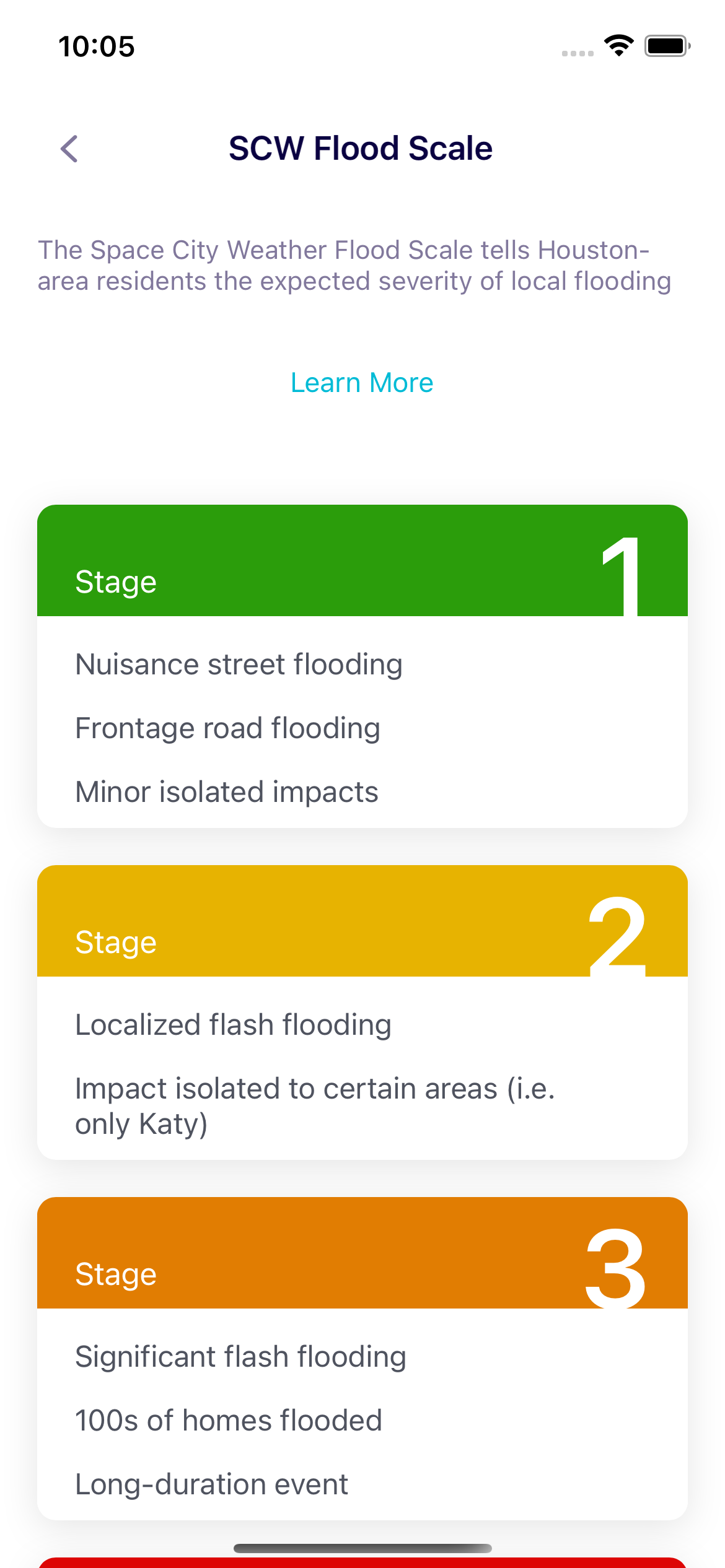Tap the large number 1 numeral

point(622,576)
